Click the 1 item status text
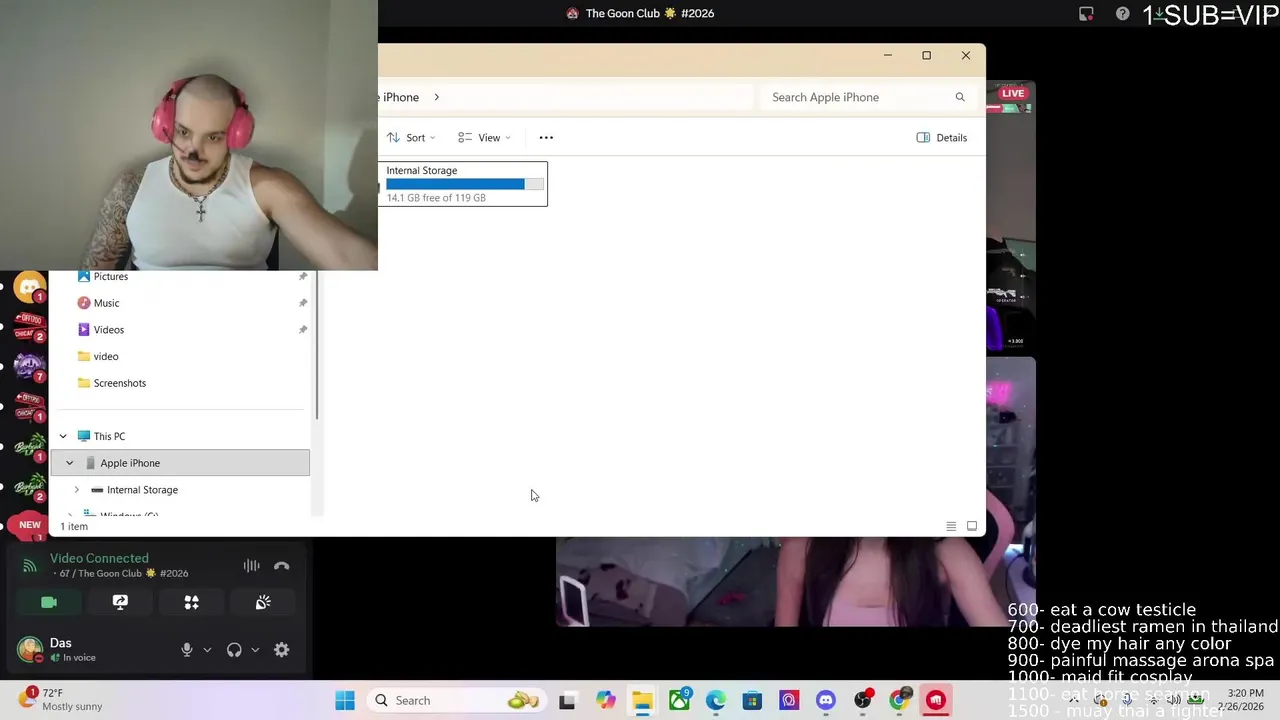Viewport: 1280px width, 720px height. pos(74,526)
